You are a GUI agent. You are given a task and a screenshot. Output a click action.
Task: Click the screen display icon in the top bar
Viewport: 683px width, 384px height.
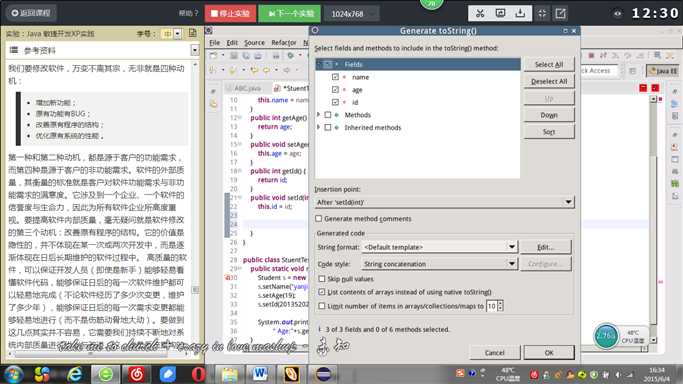pyautogui.click(x=500, y=13)
